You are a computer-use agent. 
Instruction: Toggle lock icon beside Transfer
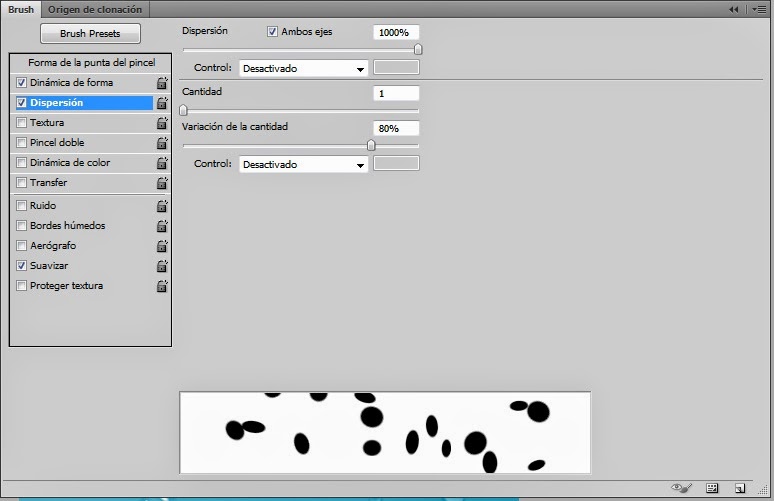pyautogui.click(x=162, y=183)
